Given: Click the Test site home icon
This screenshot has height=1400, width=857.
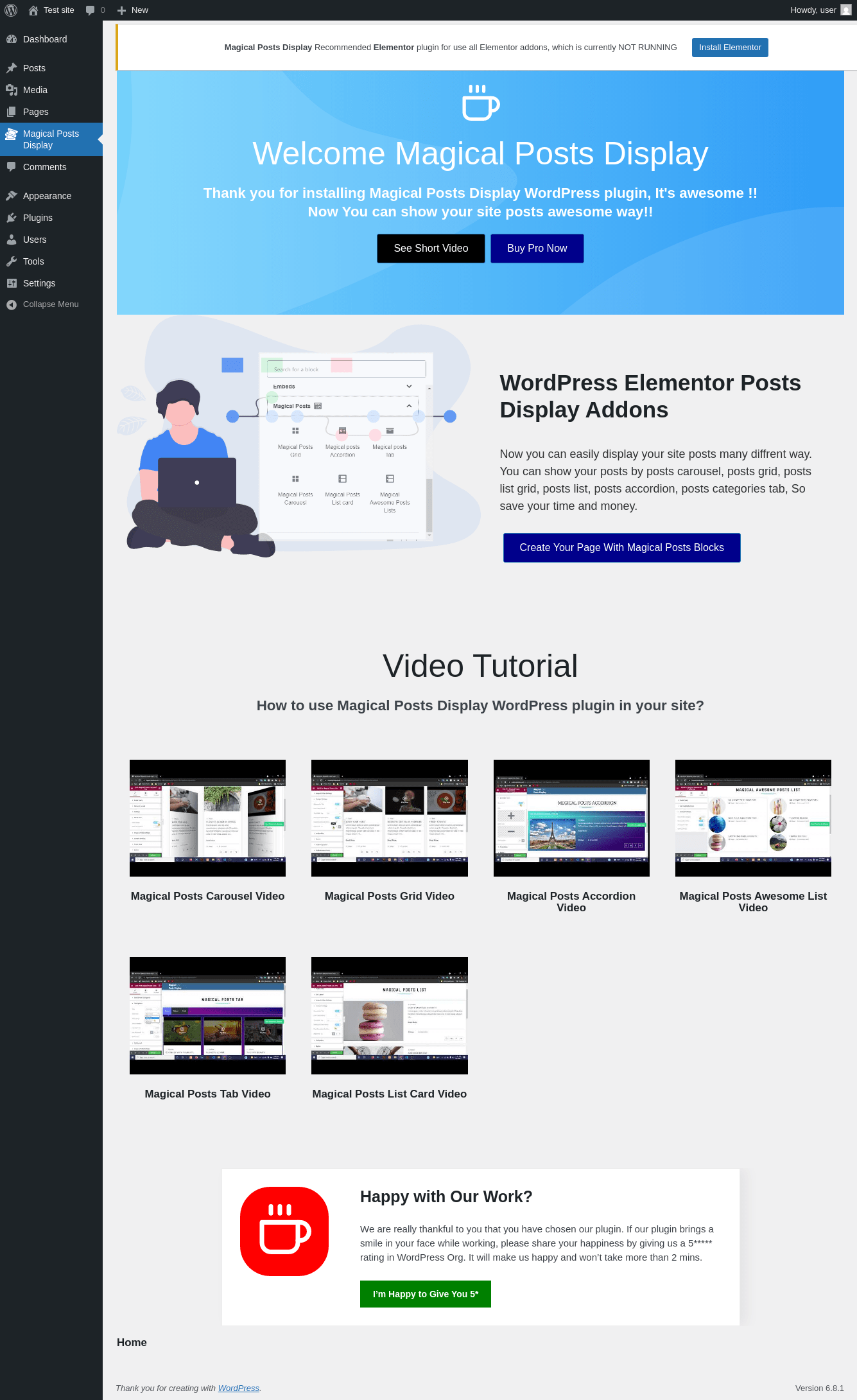Looking at the screenshot, I should click(x=33, y=10).
